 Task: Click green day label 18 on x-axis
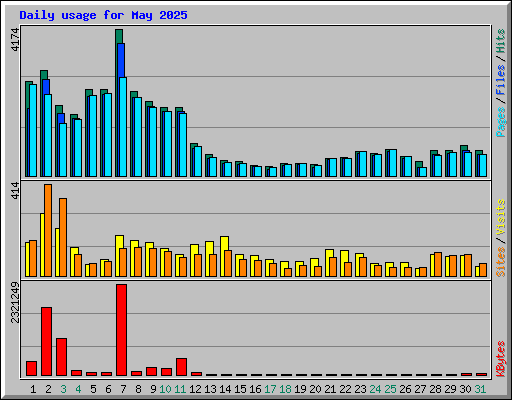(285, 389)
